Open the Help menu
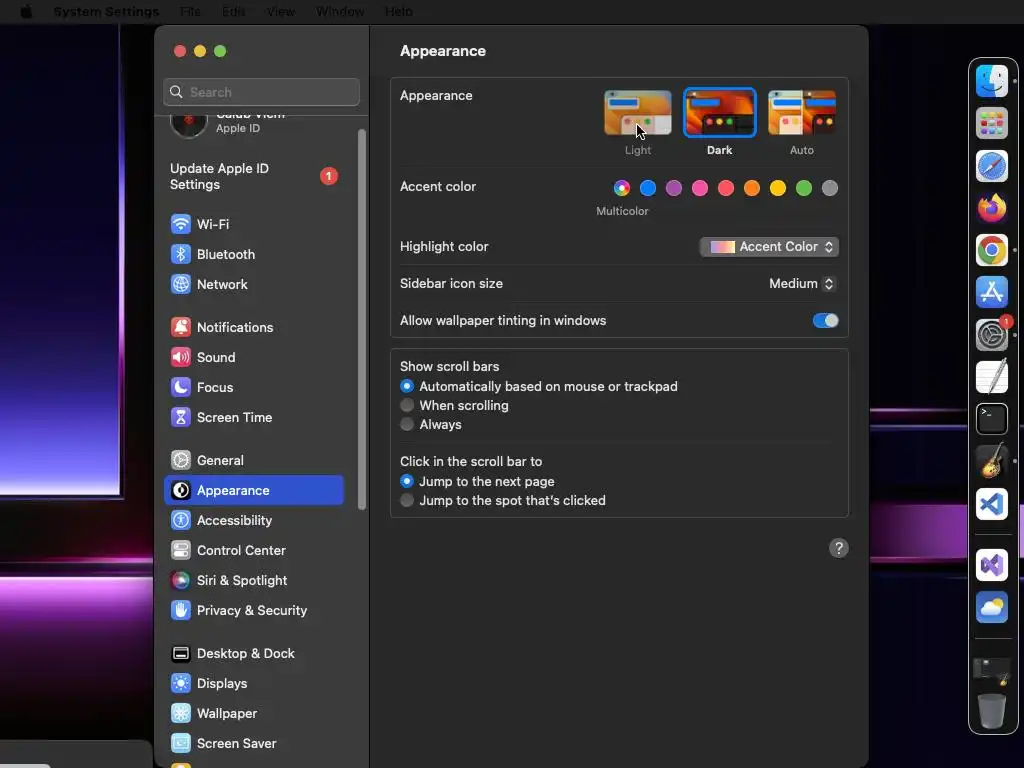This screenshot has height=768, width=1024. (398, 12)
